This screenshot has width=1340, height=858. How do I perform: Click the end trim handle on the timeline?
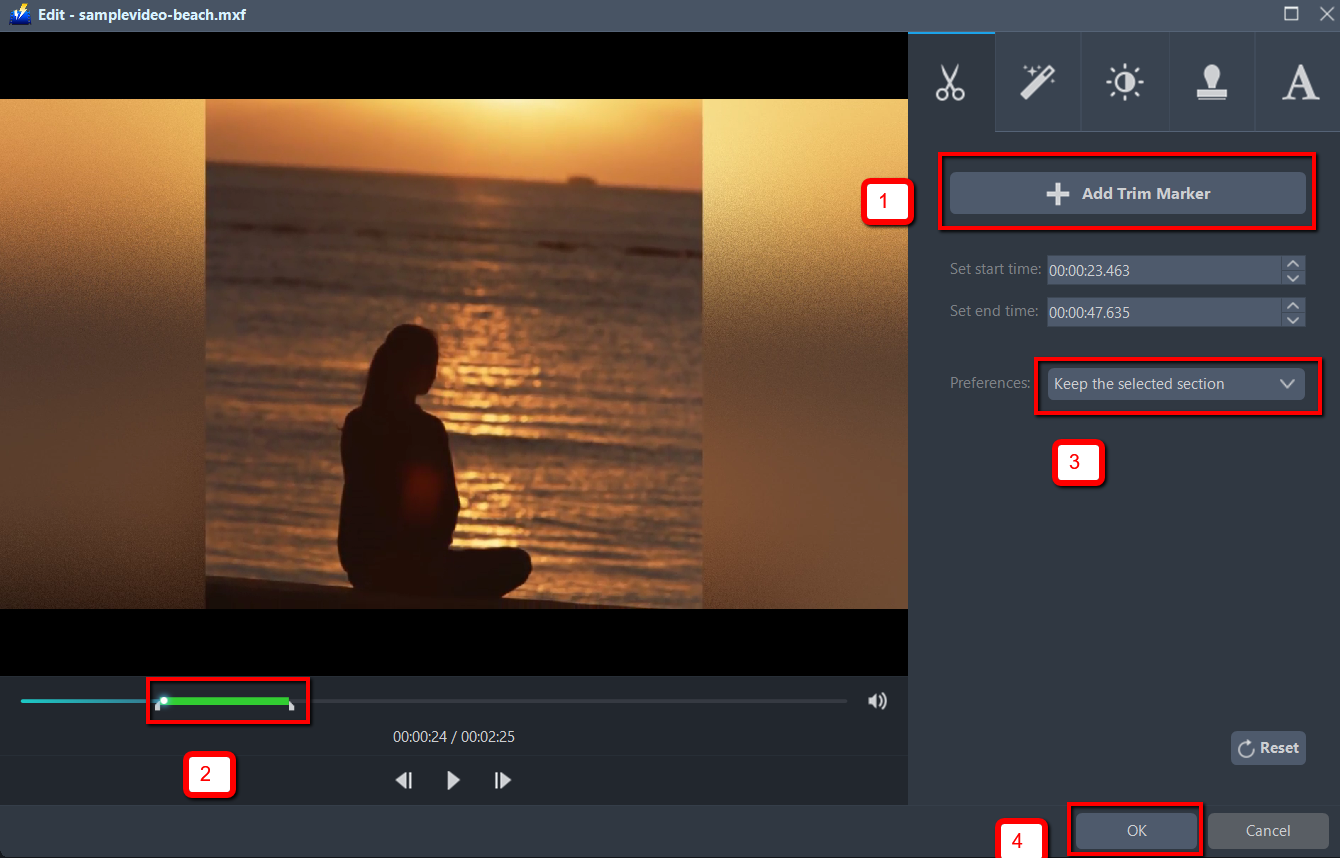[290, 701]
